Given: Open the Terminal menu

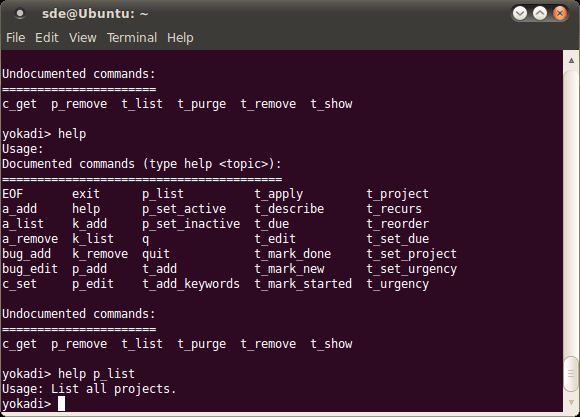Looking at the screenshot, I should [132, 38].
